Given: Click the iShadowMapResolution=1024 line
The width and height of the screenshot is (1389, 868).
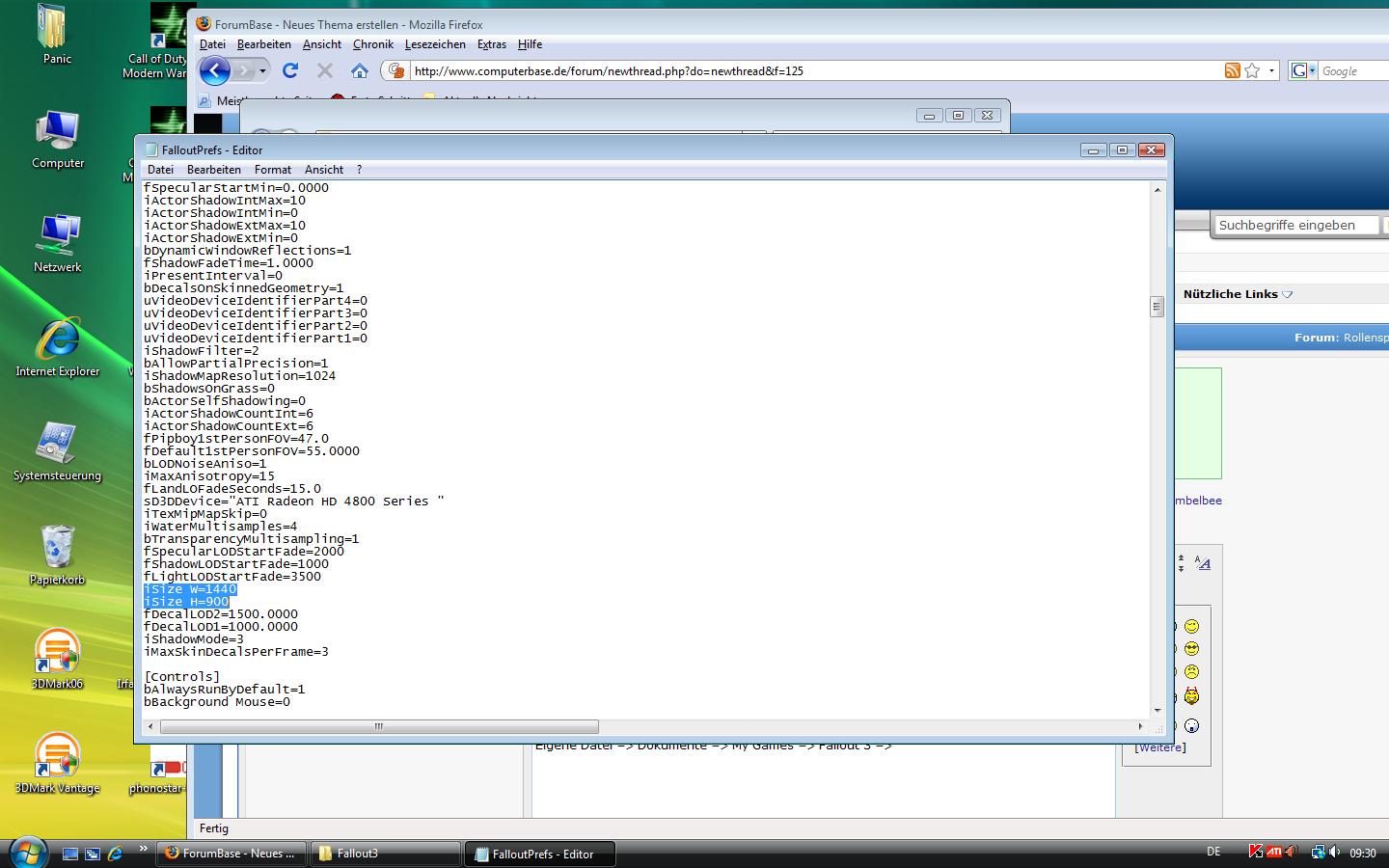Looking at the screenshot, I should click(240, 376).
